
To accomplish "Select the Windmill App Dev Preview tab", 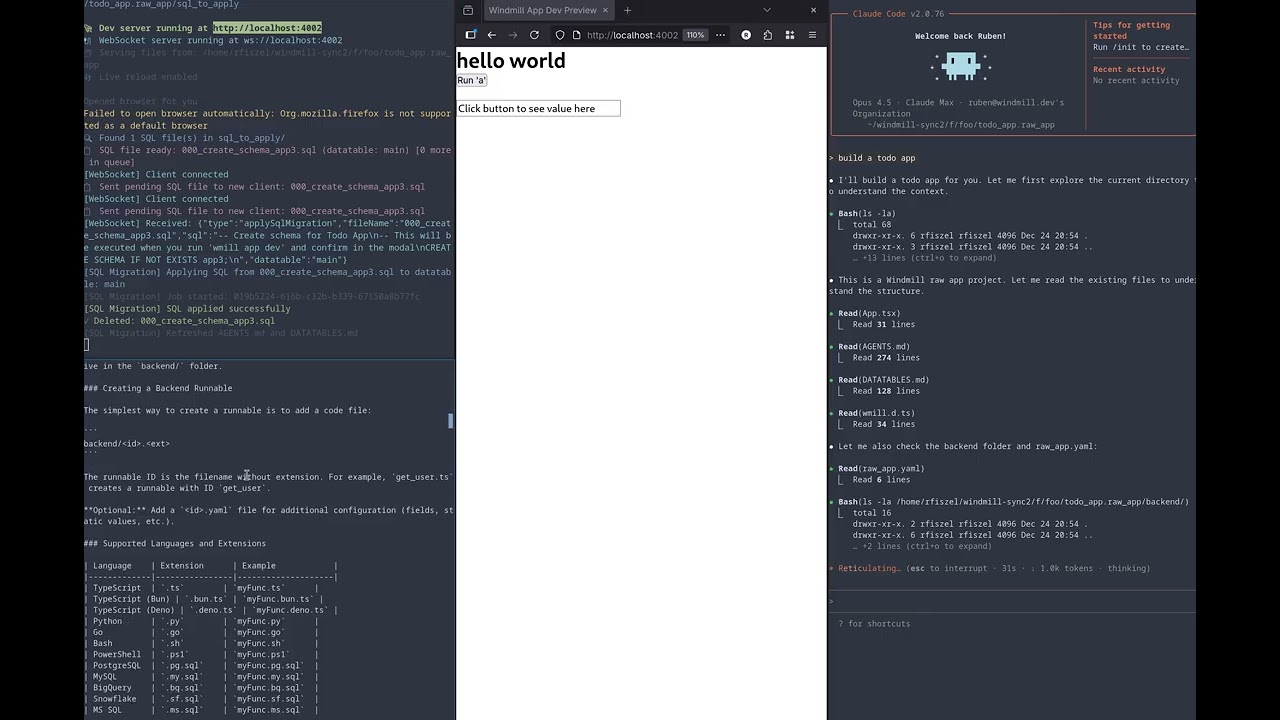I will click(x=542, y=10).
